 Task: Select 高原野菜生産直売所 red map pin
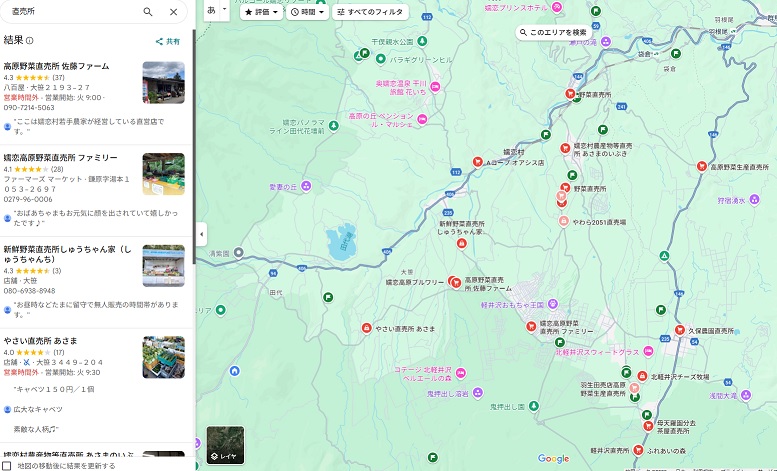click(702, 167)
